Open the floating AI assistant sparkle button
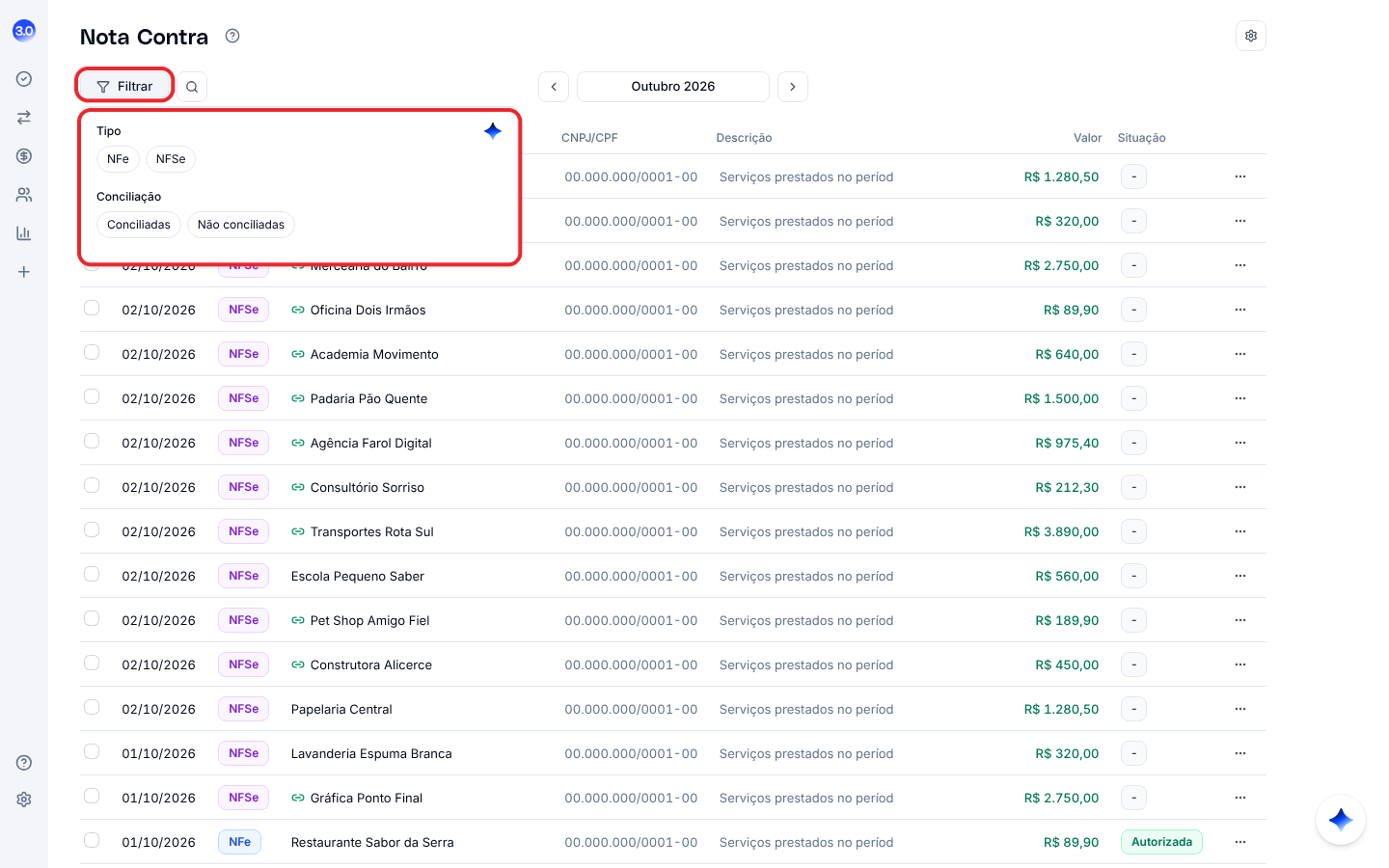This screenshot has height=868, width=1389. (x=1341, y=820)
